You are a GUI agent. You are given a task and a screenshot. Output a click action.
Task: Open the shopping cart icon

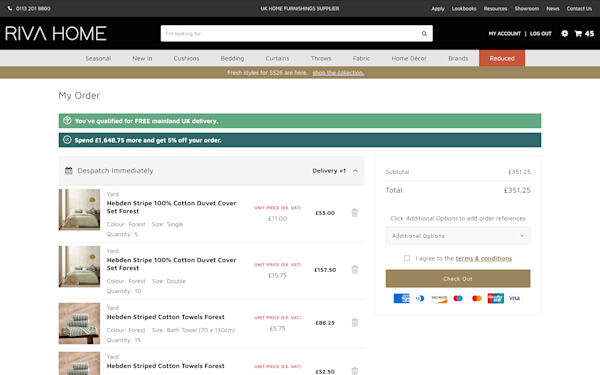point(578,33)
